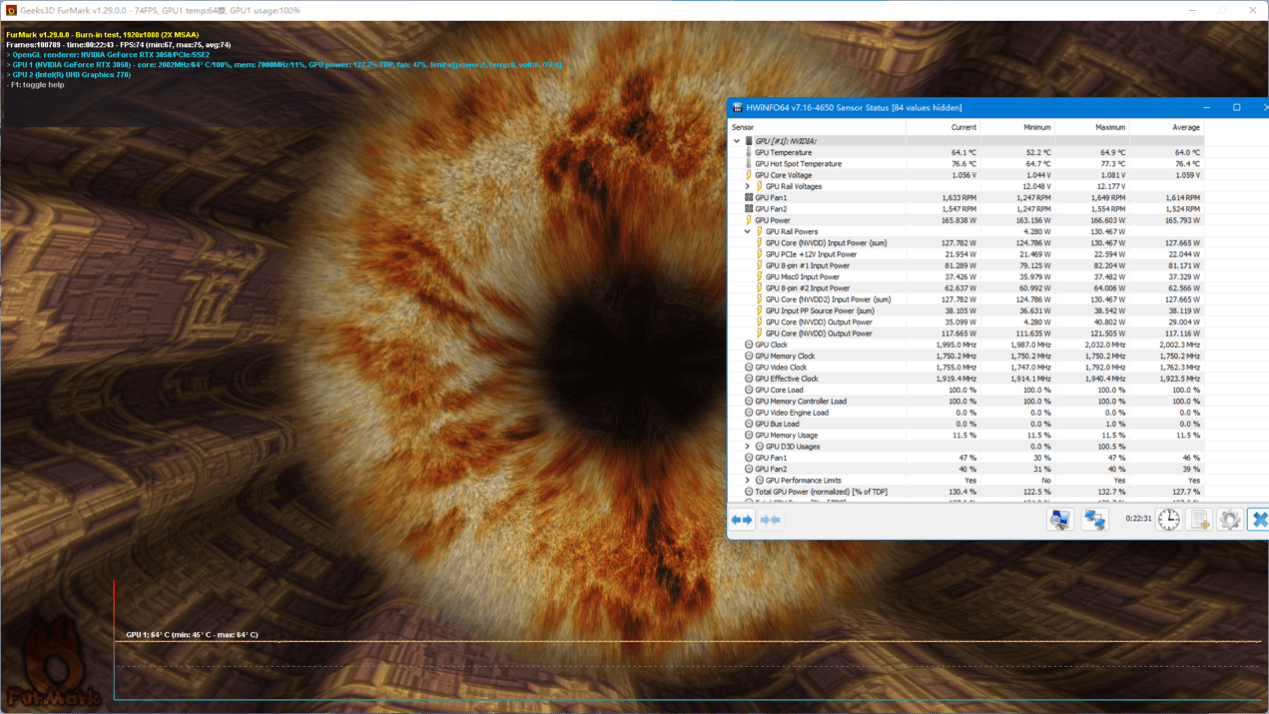Image resolution: width=1269 pixels, height=714 pixels.
Task: Click the remote sensor monitoring network icon
Action: pos(1094,519)
